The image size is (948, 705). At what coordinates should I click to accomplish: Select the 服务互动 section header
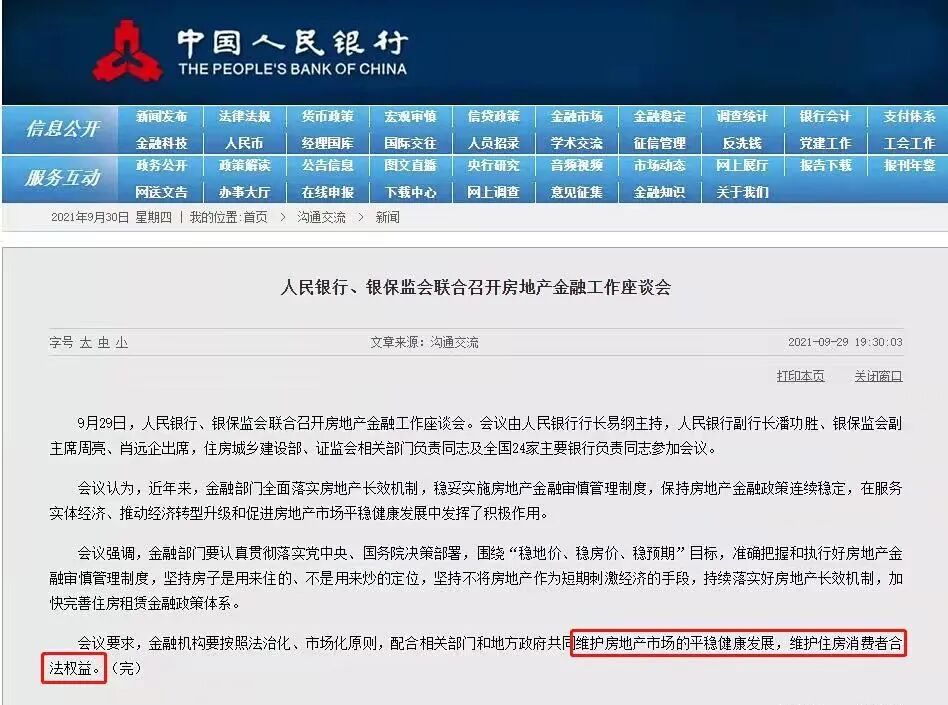[x=62, y=177]
